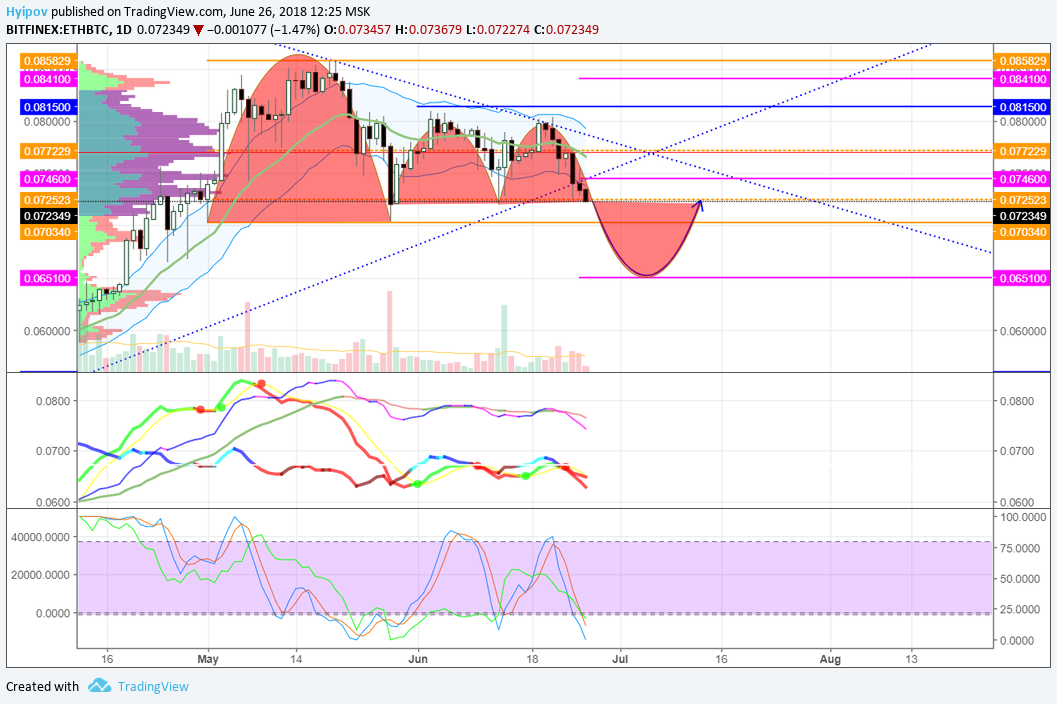Open the TradingView link beside 'Created with'
1057x704 pixels.
153,686
